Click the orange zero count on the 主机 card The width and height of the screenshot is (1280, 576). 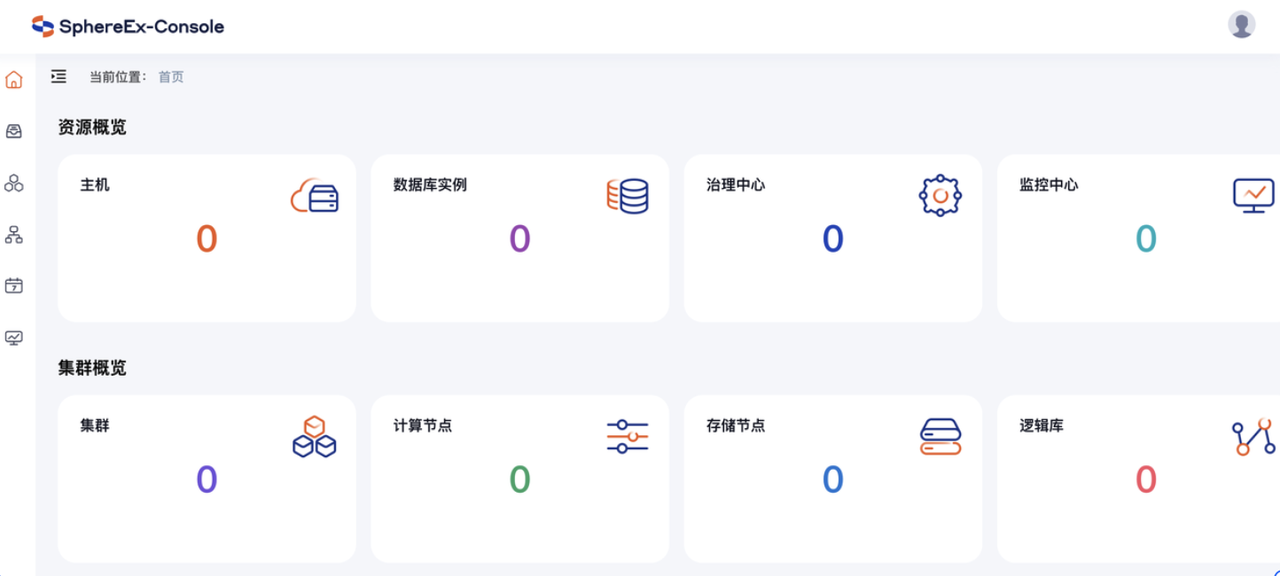click(207, 238)
